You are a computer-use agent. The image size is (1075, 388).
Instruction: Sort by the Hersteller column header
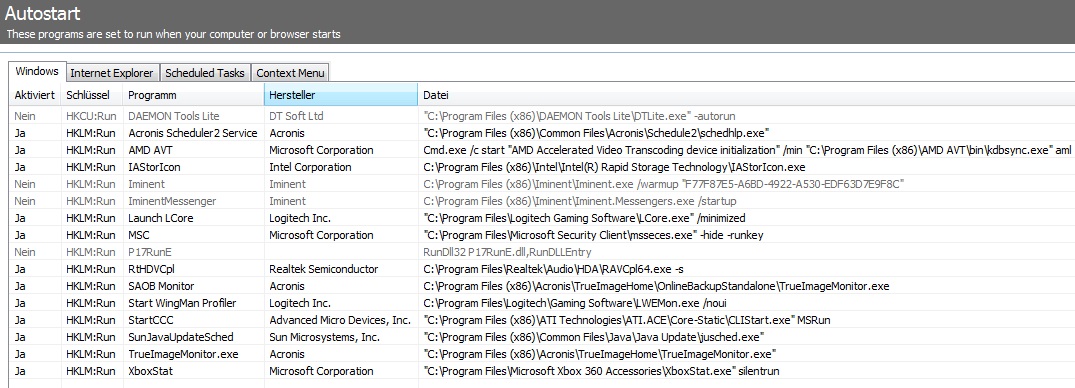[341, 95]
